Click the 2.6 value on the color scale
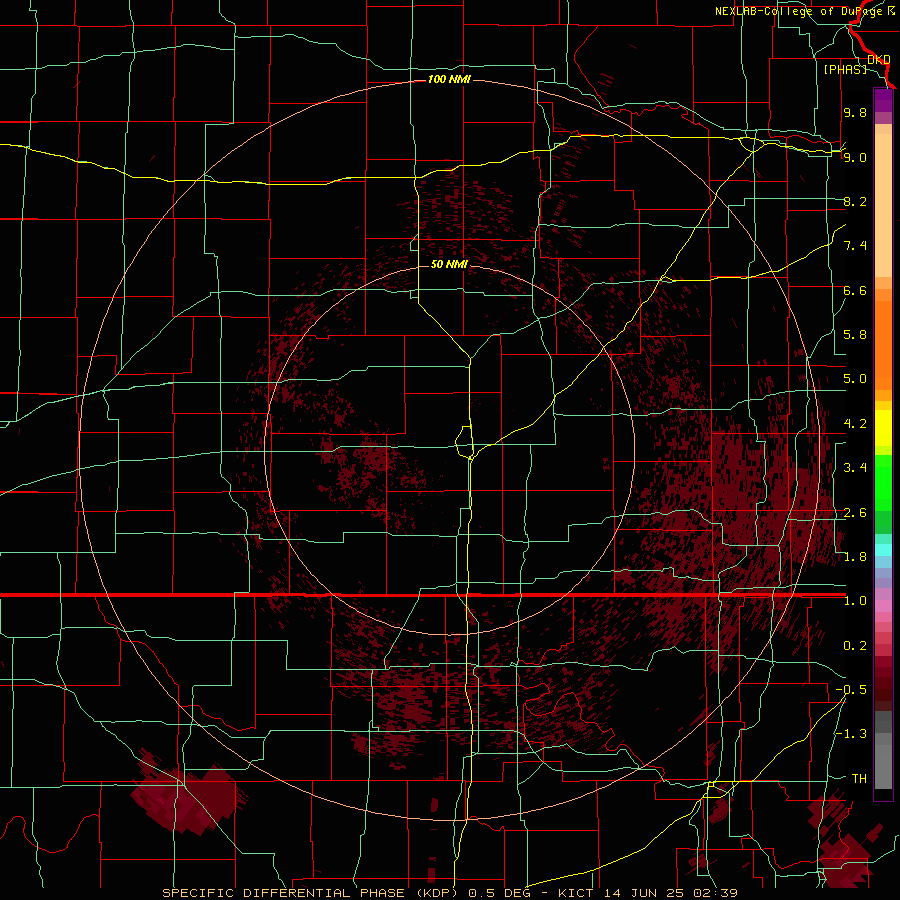The image size is (900, 900). click(855, 513)
